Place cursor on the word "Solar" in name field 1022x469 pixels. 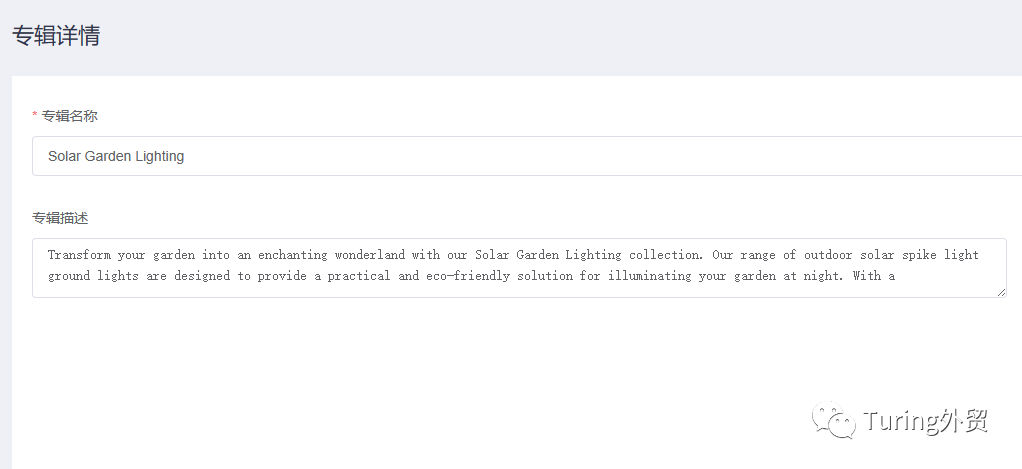click(65, 156)
